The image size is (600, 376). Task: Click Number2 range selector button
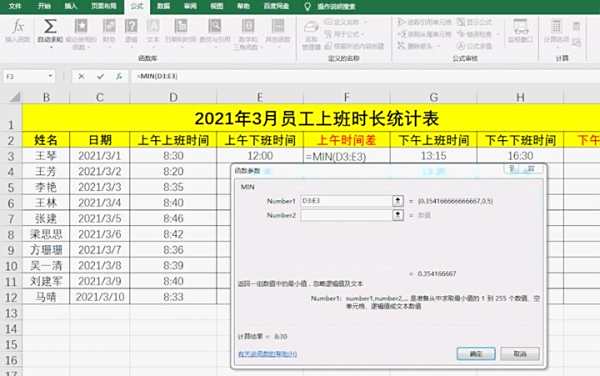pos(398,215)
